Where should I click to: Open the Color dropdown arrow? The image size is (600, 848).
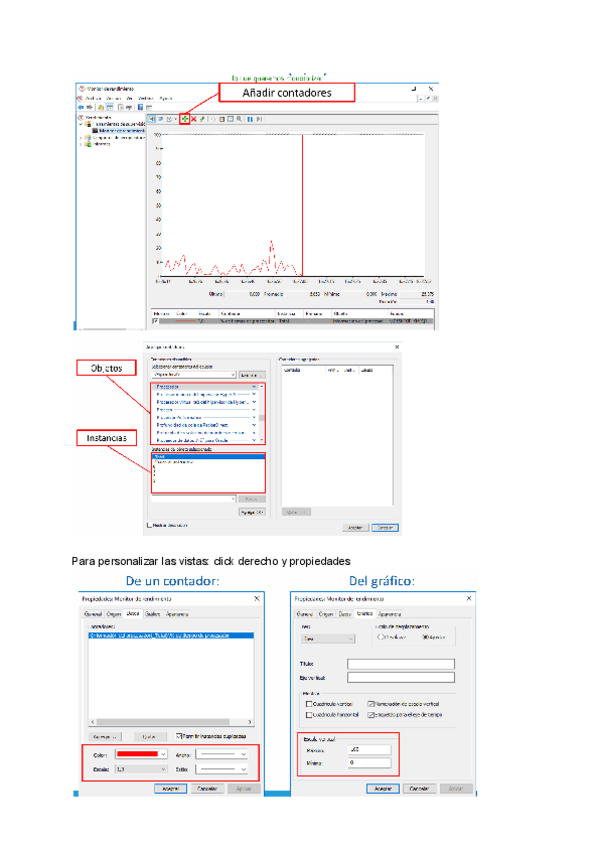[163, 754]
